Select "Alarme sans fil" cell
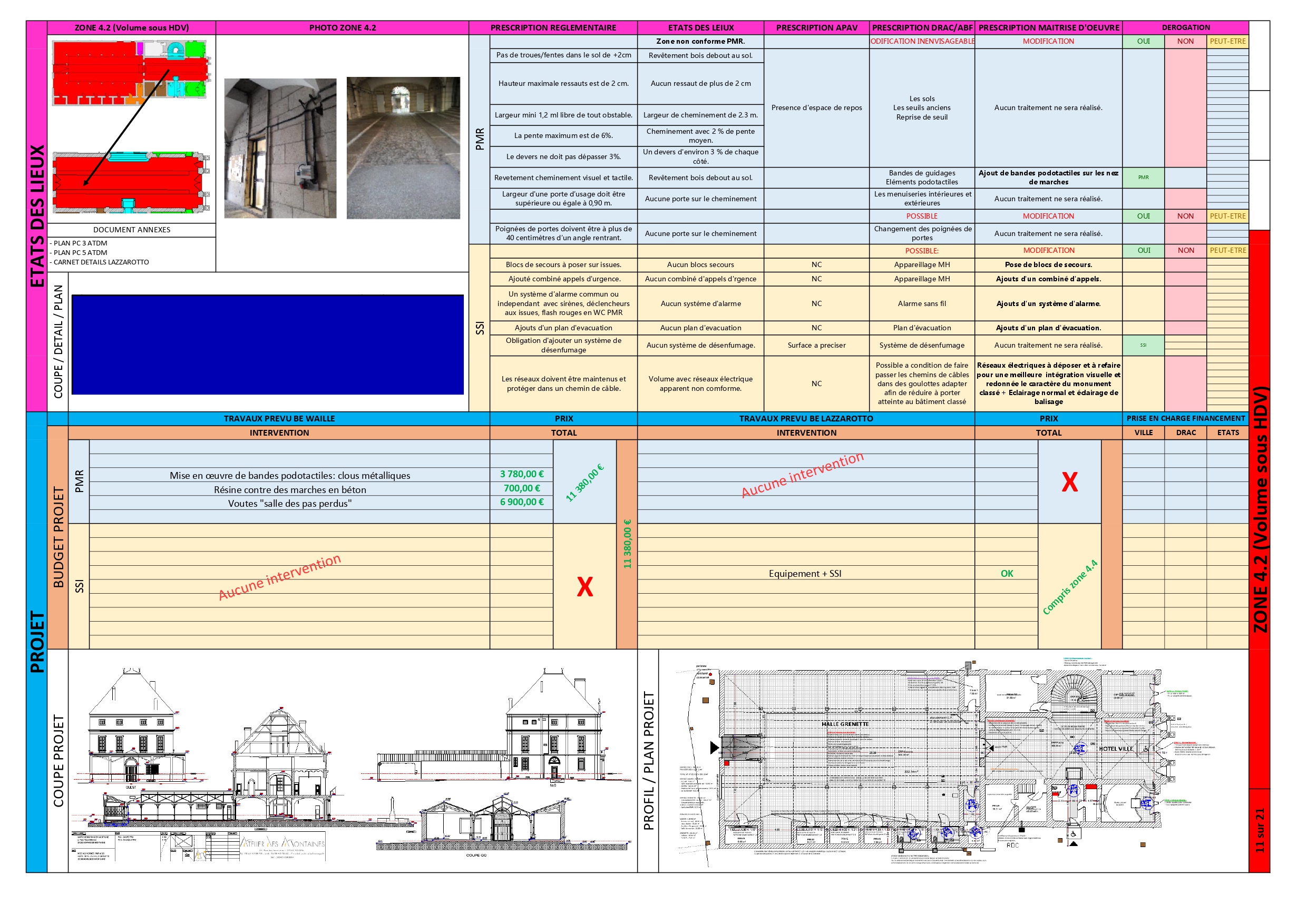The height and width of the screenshot is (924, 1307). pos(922,304)
